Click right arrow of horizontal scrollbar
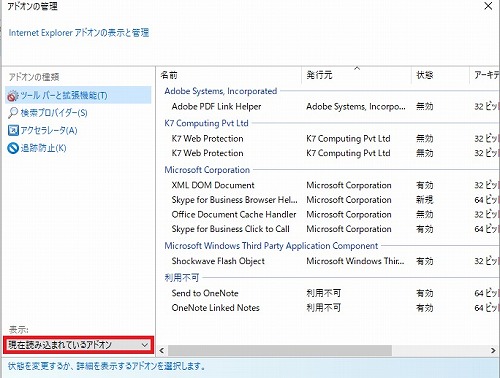The height and width of the screenshot is (378, 500). [493, 351]
